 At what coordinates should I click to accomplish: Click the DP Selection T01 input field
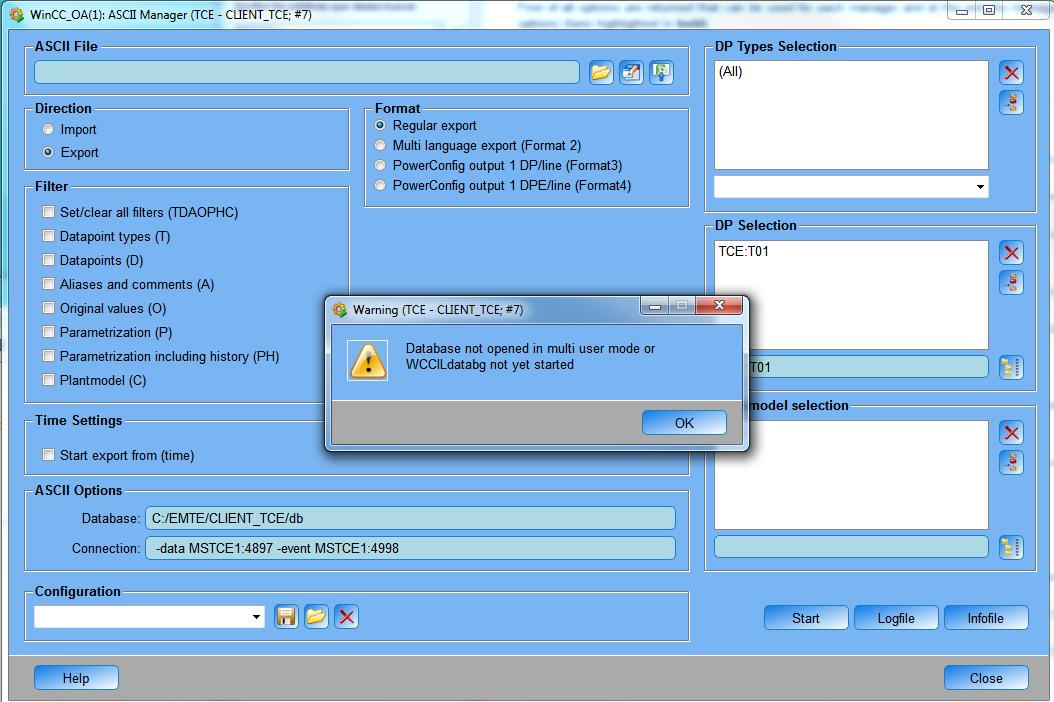pyautogui.click(x=866, y=367)
